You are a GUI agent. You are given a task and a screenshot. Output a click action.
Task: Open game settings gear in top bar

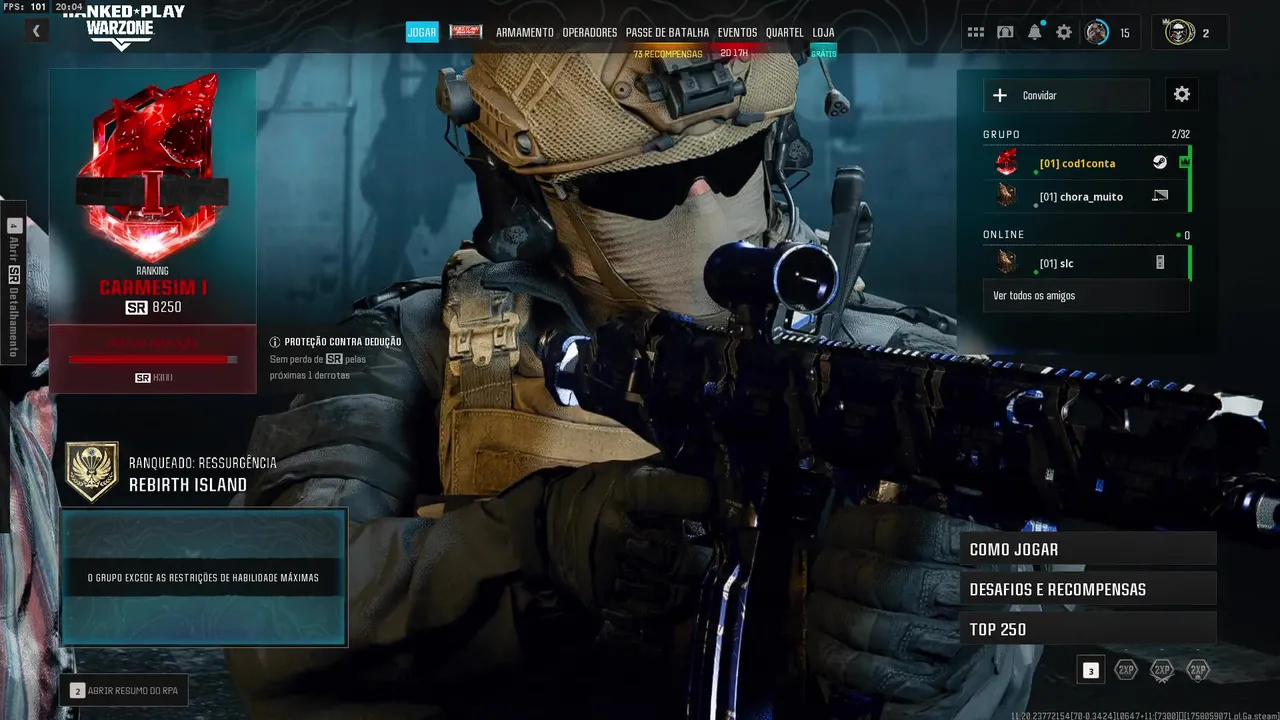click(x=1064, y=32)
